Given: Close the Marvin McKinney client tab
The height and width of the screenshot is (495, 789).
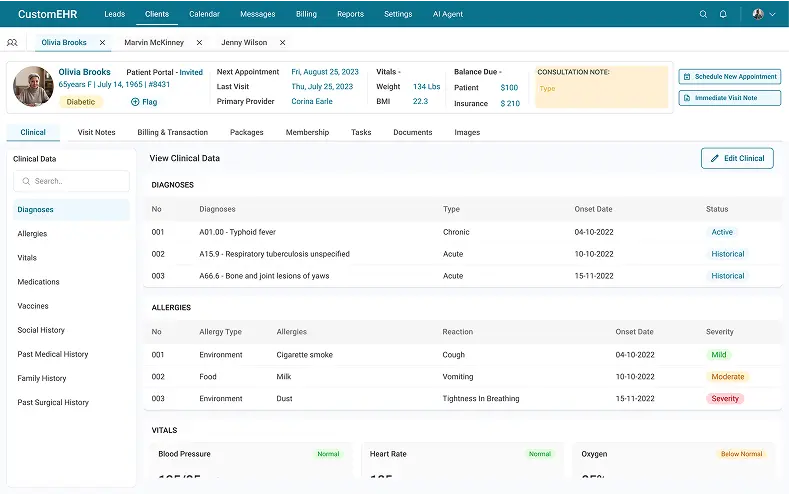Looking at the screenshot, I should (x=199, y=43).
